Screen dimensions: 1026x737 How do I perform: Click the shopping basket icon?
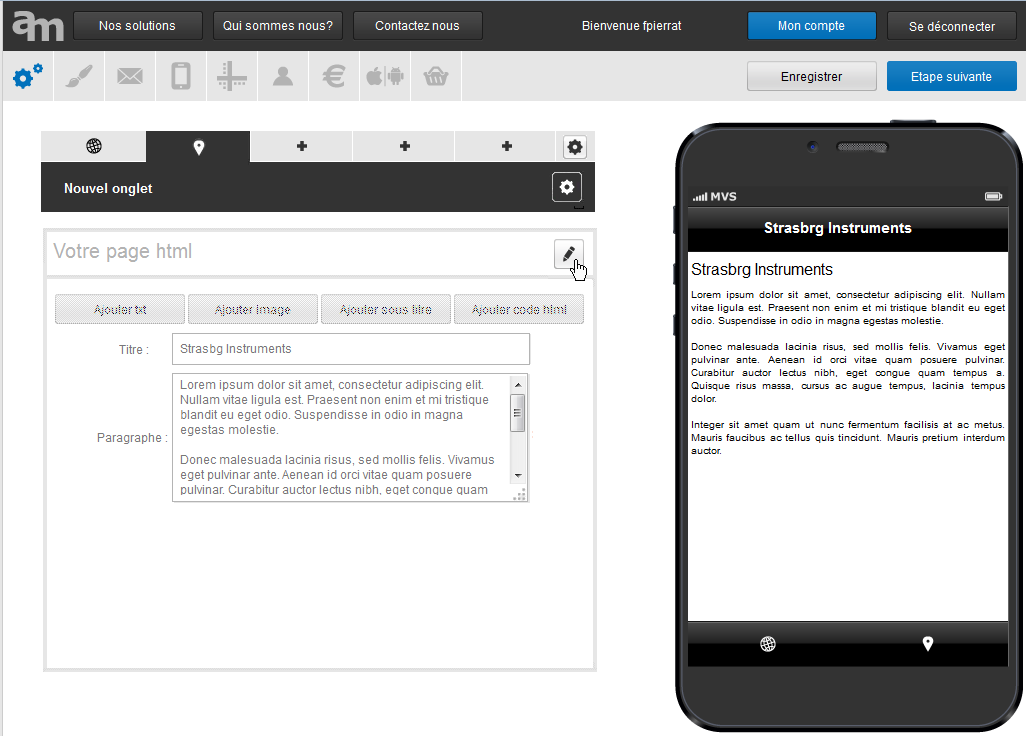tap(436, 76)
